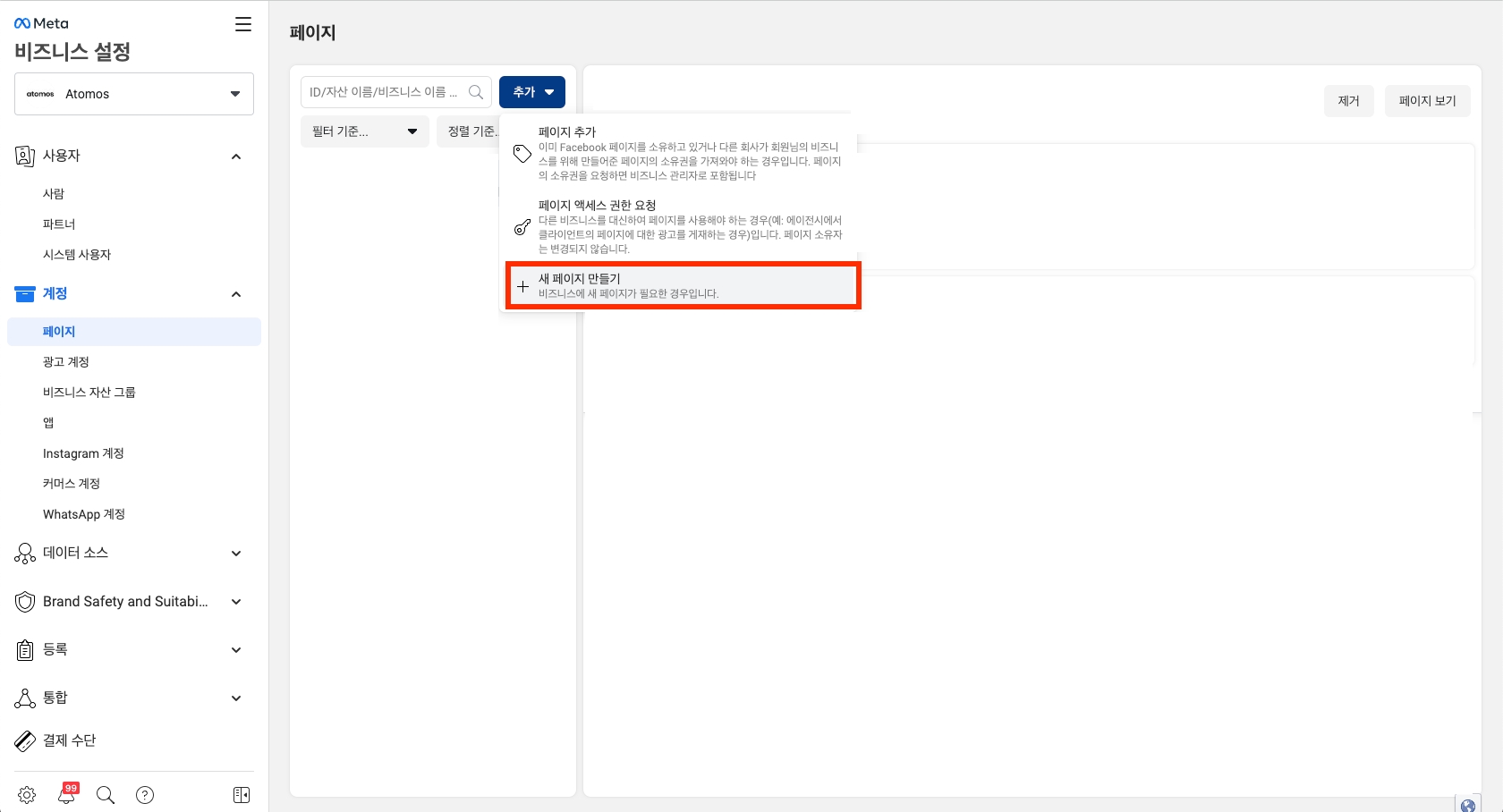
Task: Click the 제거 button
Action: pyautogui.click(x=1348, y=101)
